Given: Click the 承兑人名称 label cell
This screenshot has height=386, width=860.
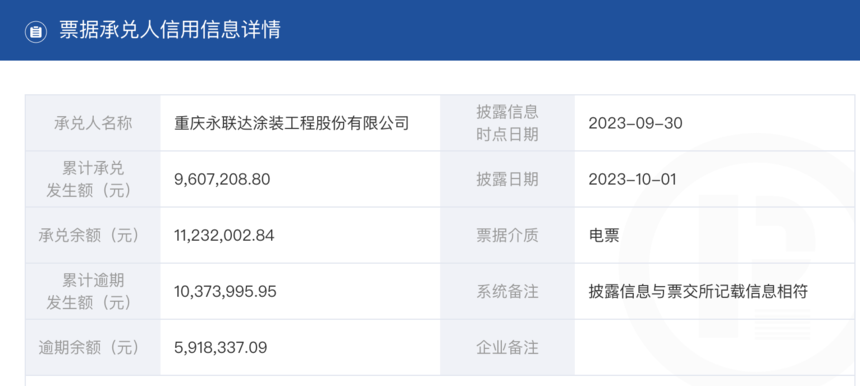Looking at the screenshot, I should tap(93, 123).
